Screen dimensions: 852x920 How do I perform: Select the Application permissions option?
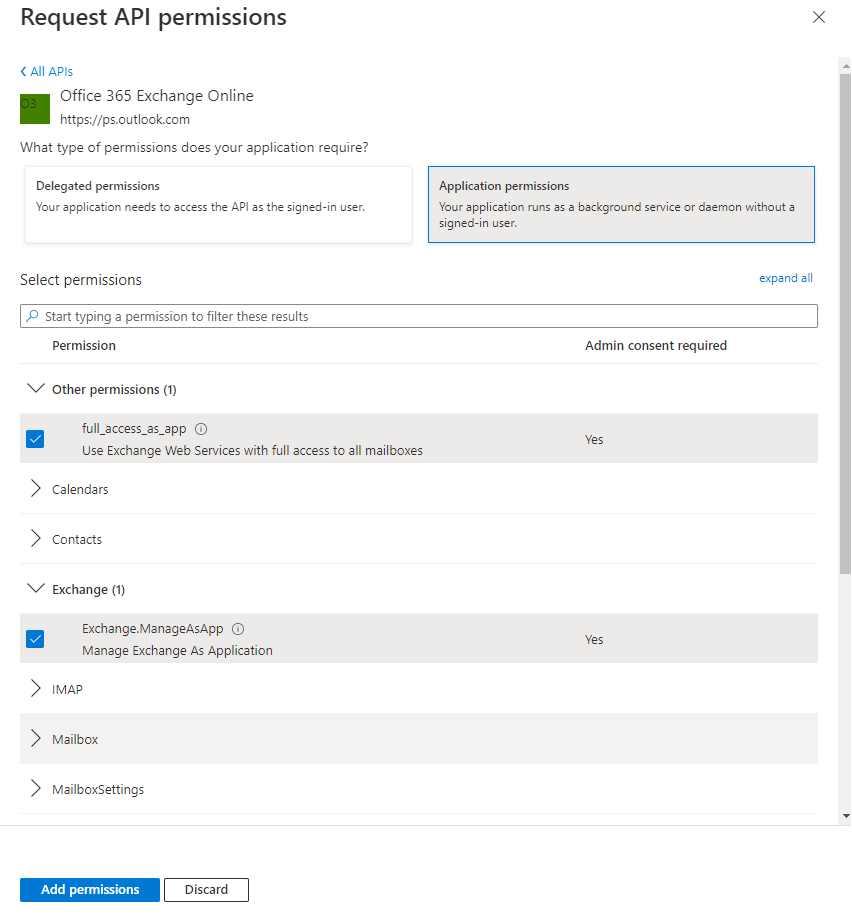pyautogui.click(x=620, y=204)
